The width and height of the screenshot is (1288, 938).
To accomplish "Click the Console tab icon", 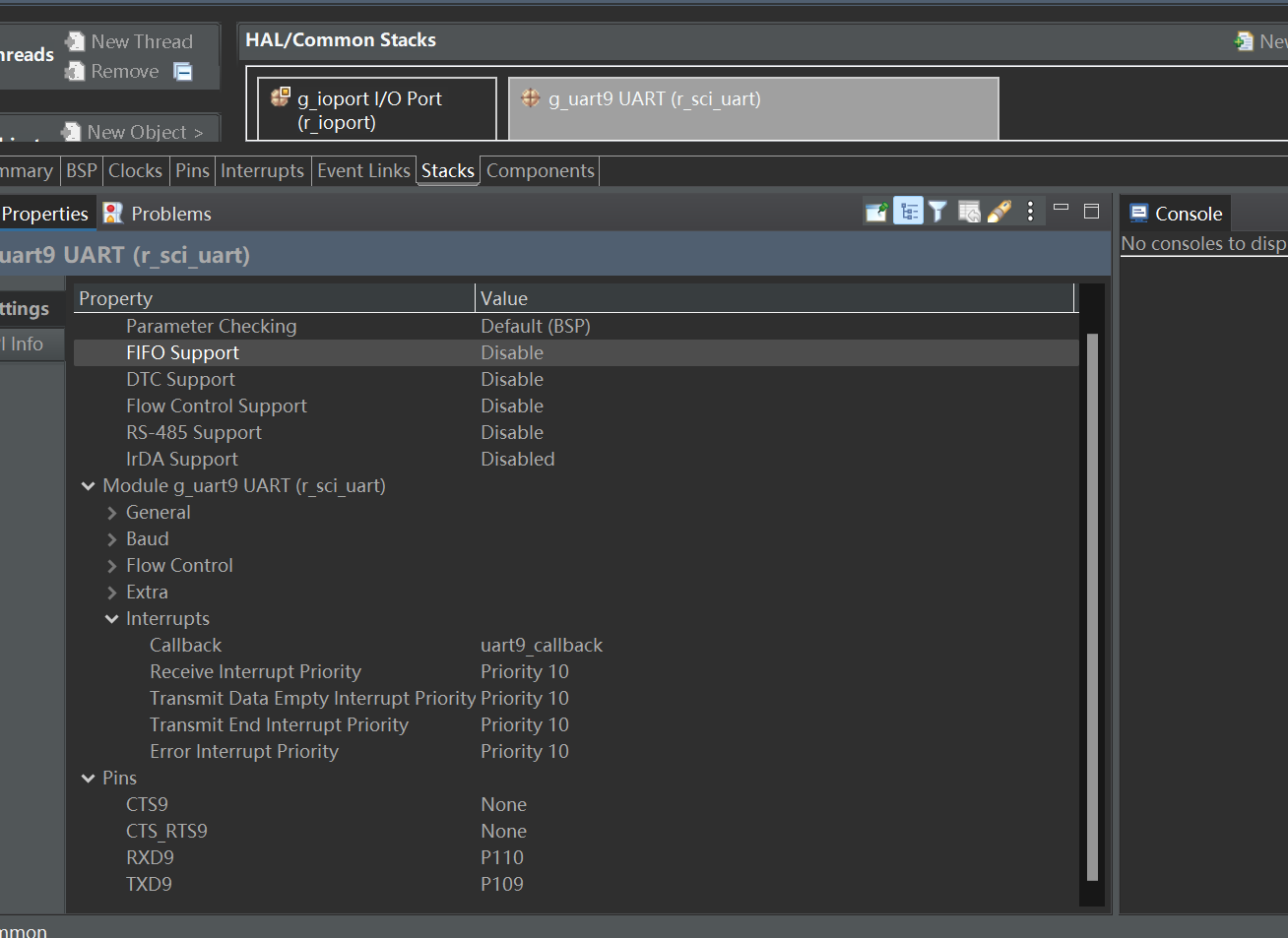I will click(1139, 213).
